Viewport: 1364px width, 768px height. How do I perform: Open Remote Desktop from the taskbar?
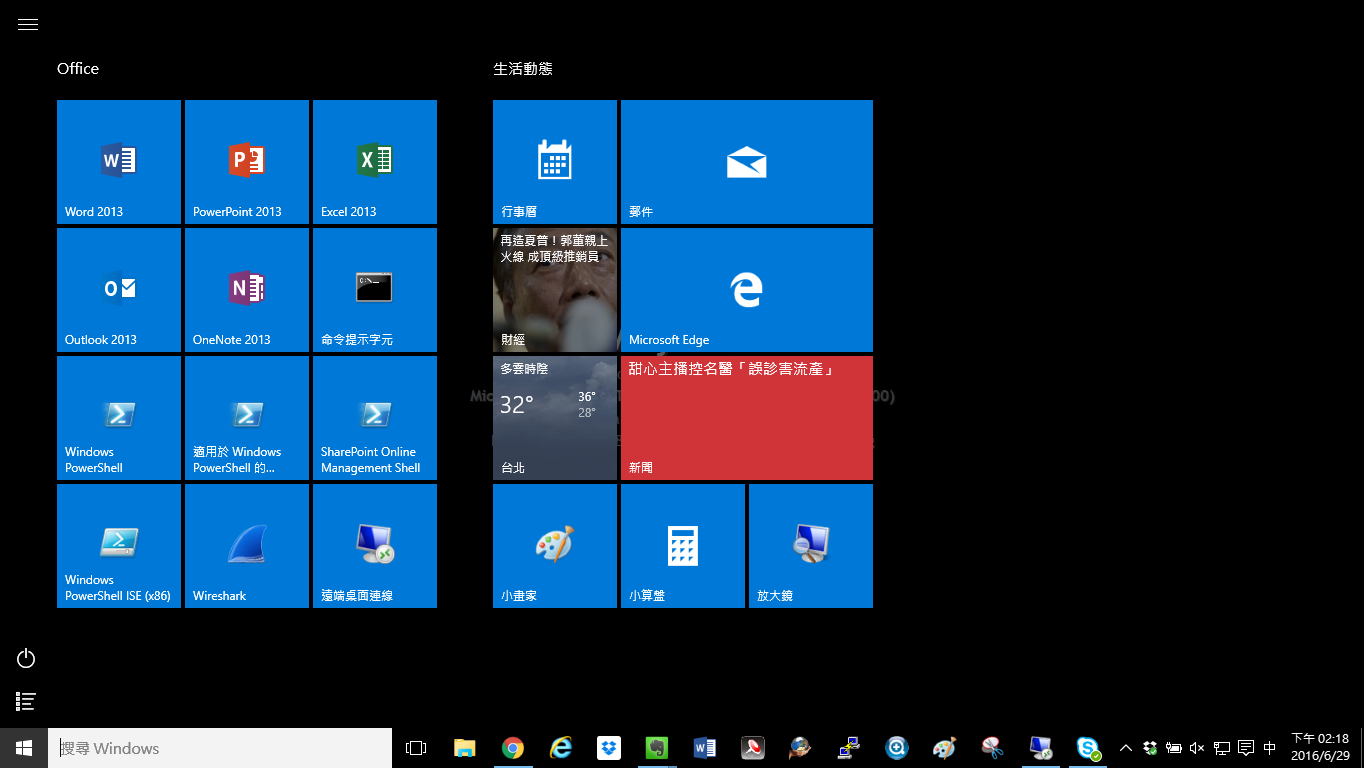click(1040, 748)
